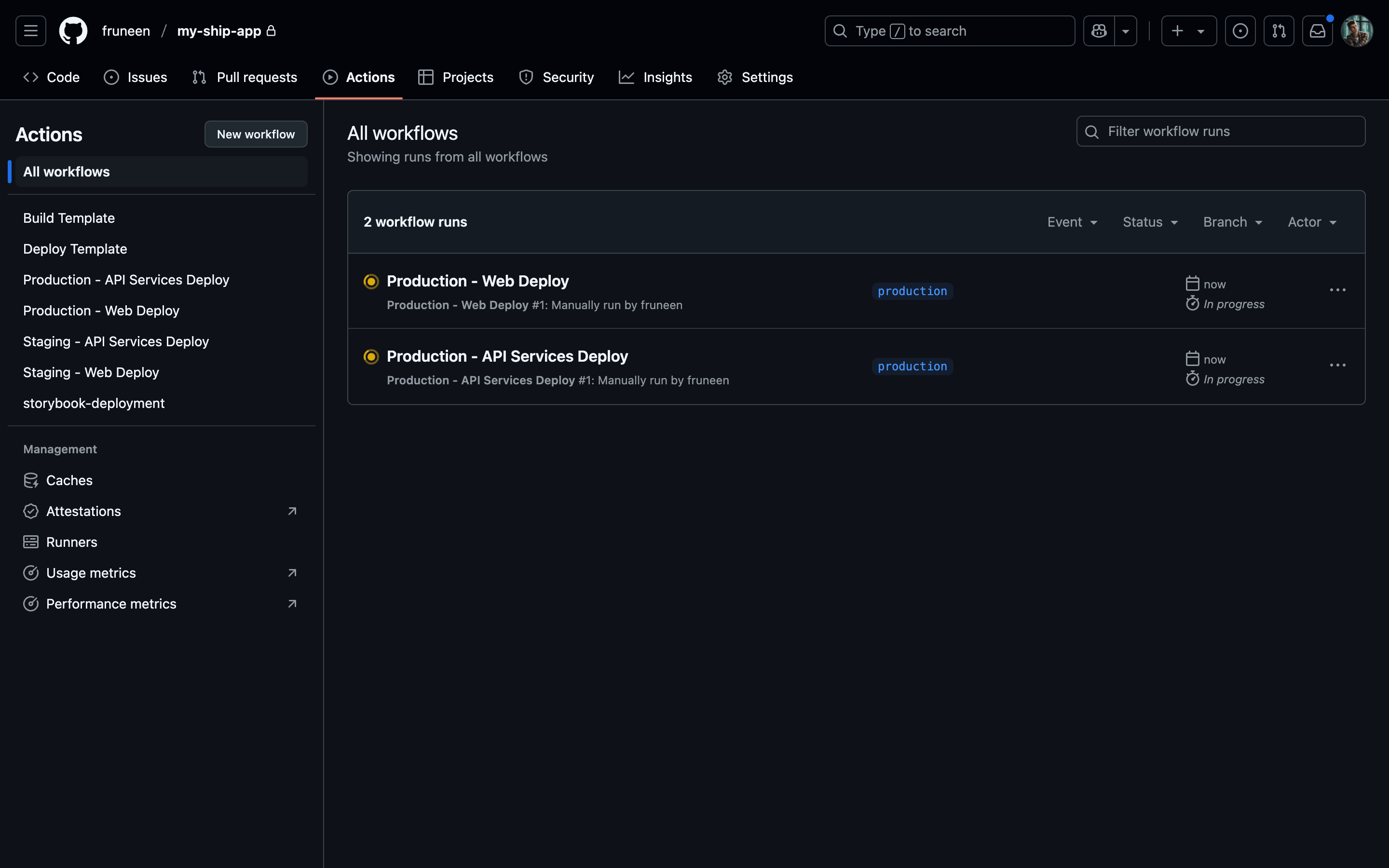Open the Copilot chat icon
This screenshot has height=868, width=1389.
(1099, 31)
